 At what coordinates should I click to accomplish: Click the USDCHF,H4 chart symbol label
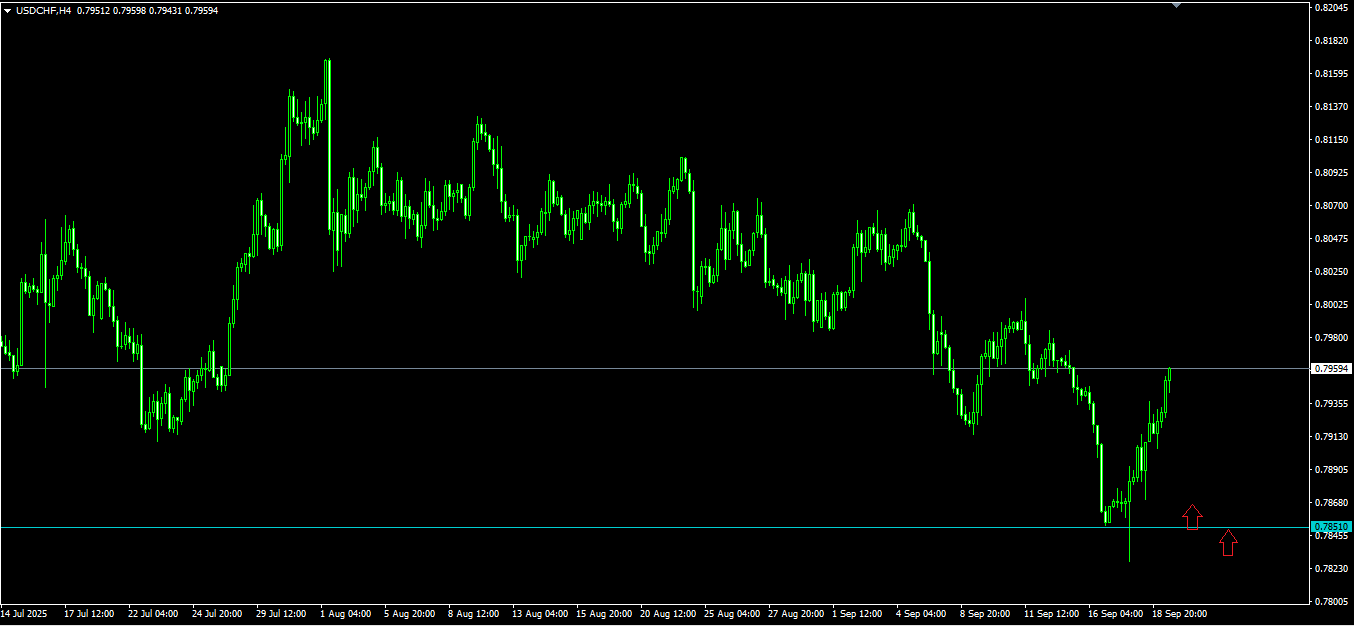[44, 10]
